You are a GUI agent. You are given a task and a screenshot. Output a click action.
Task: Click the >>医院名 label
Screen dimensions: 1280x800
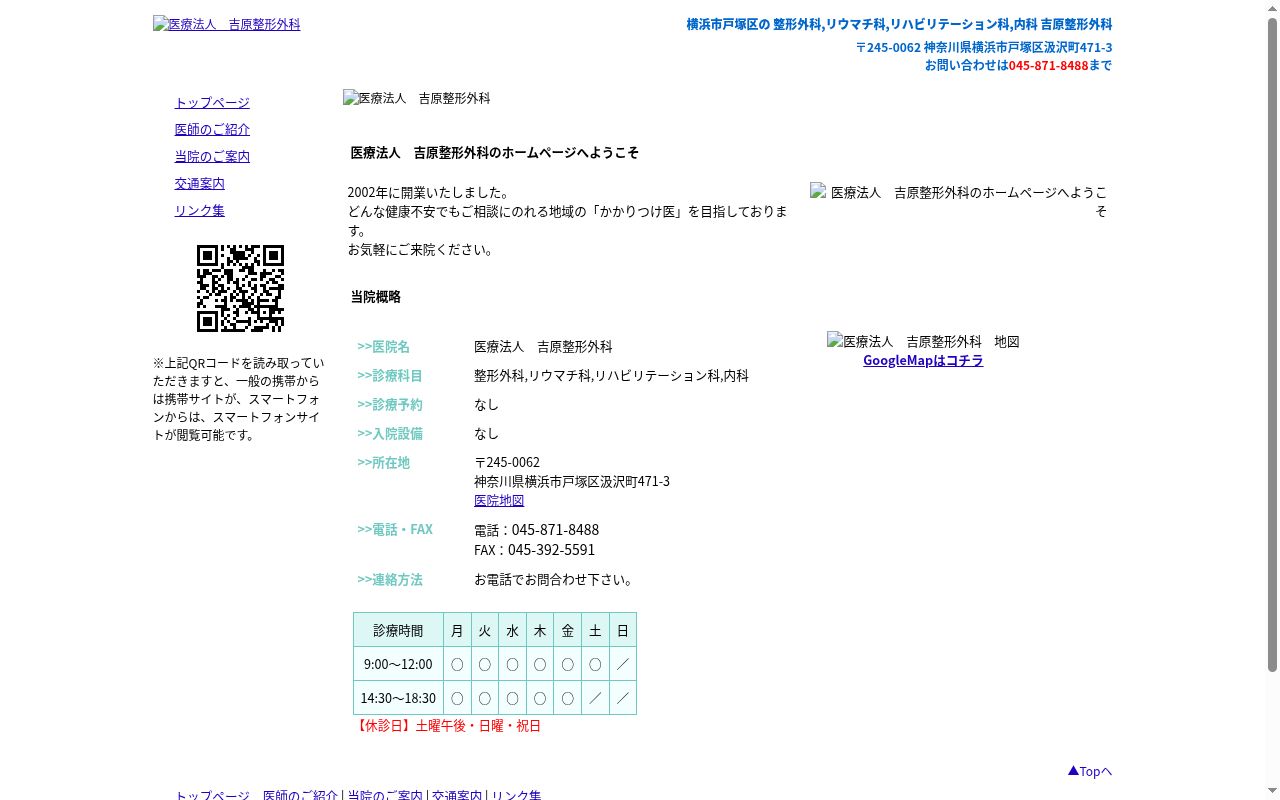(384, 346)
